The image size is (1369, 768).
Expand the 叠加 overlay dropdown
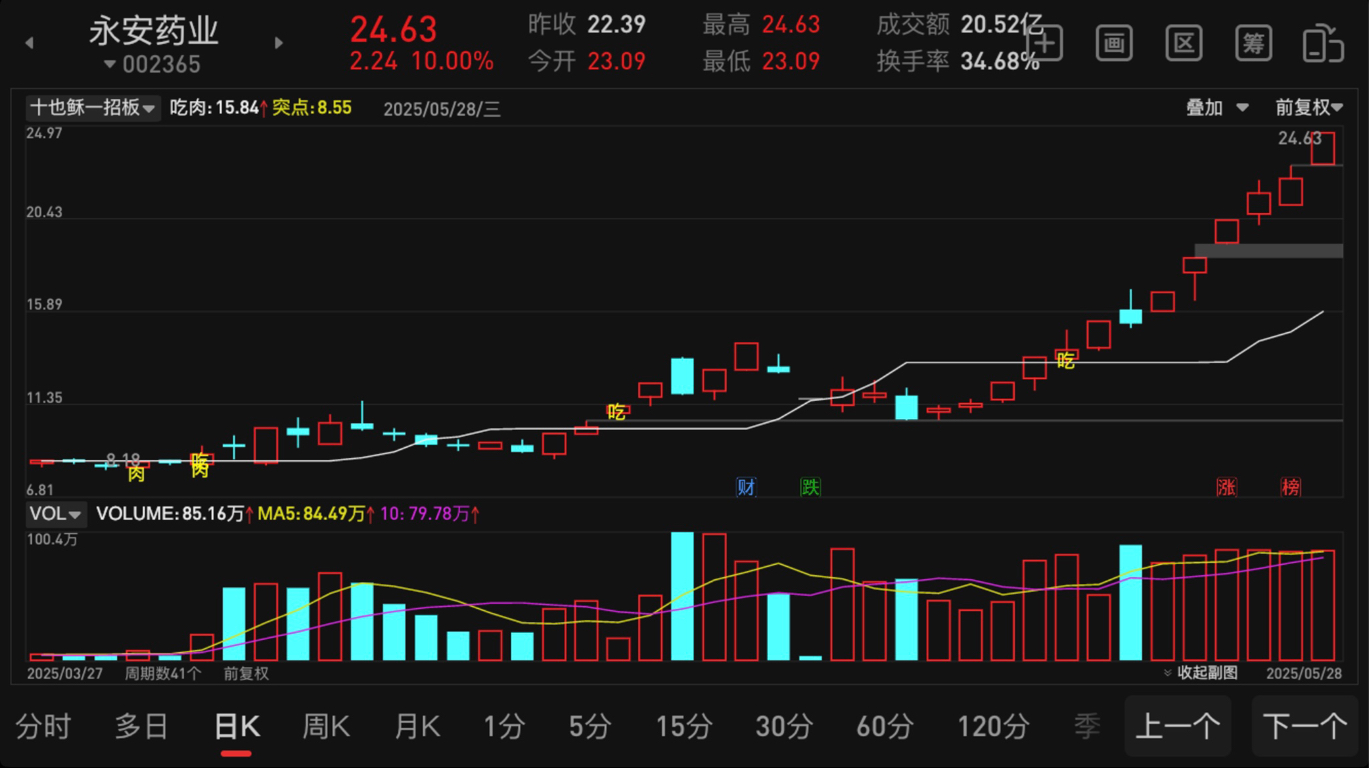point(1217,108)
